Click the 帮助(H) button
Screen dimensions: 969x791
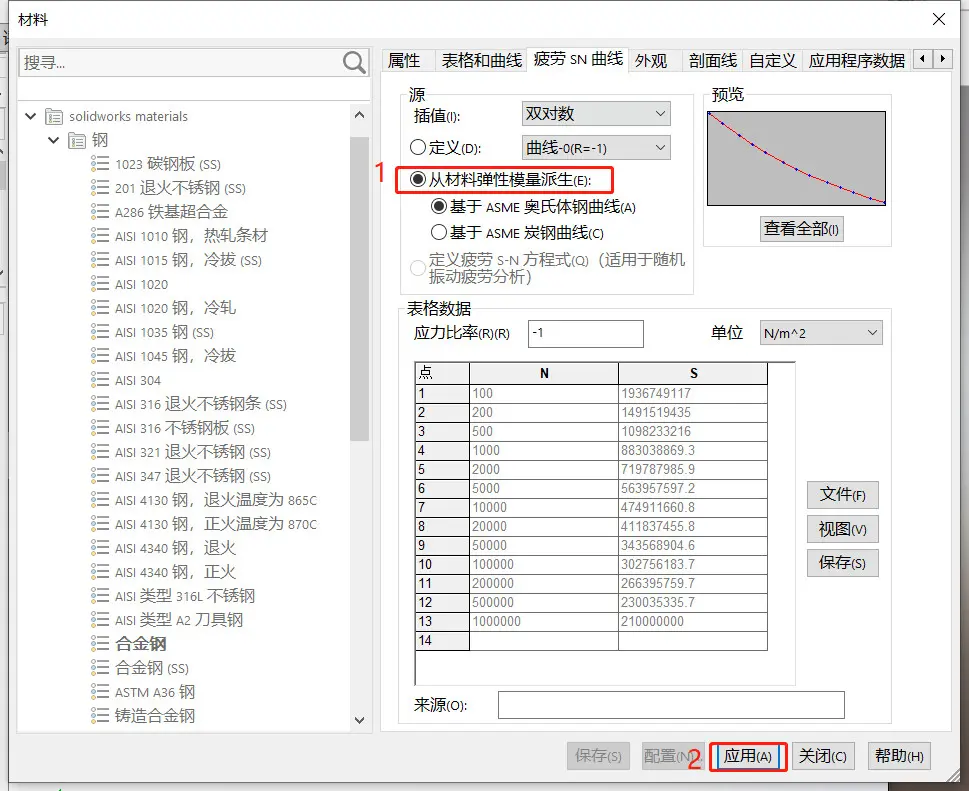tap(899, 756)
